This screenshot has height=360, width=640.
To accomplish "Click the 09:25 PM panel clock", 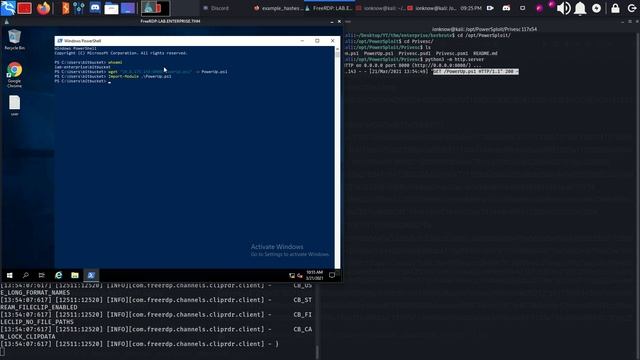I will [471, 8].
